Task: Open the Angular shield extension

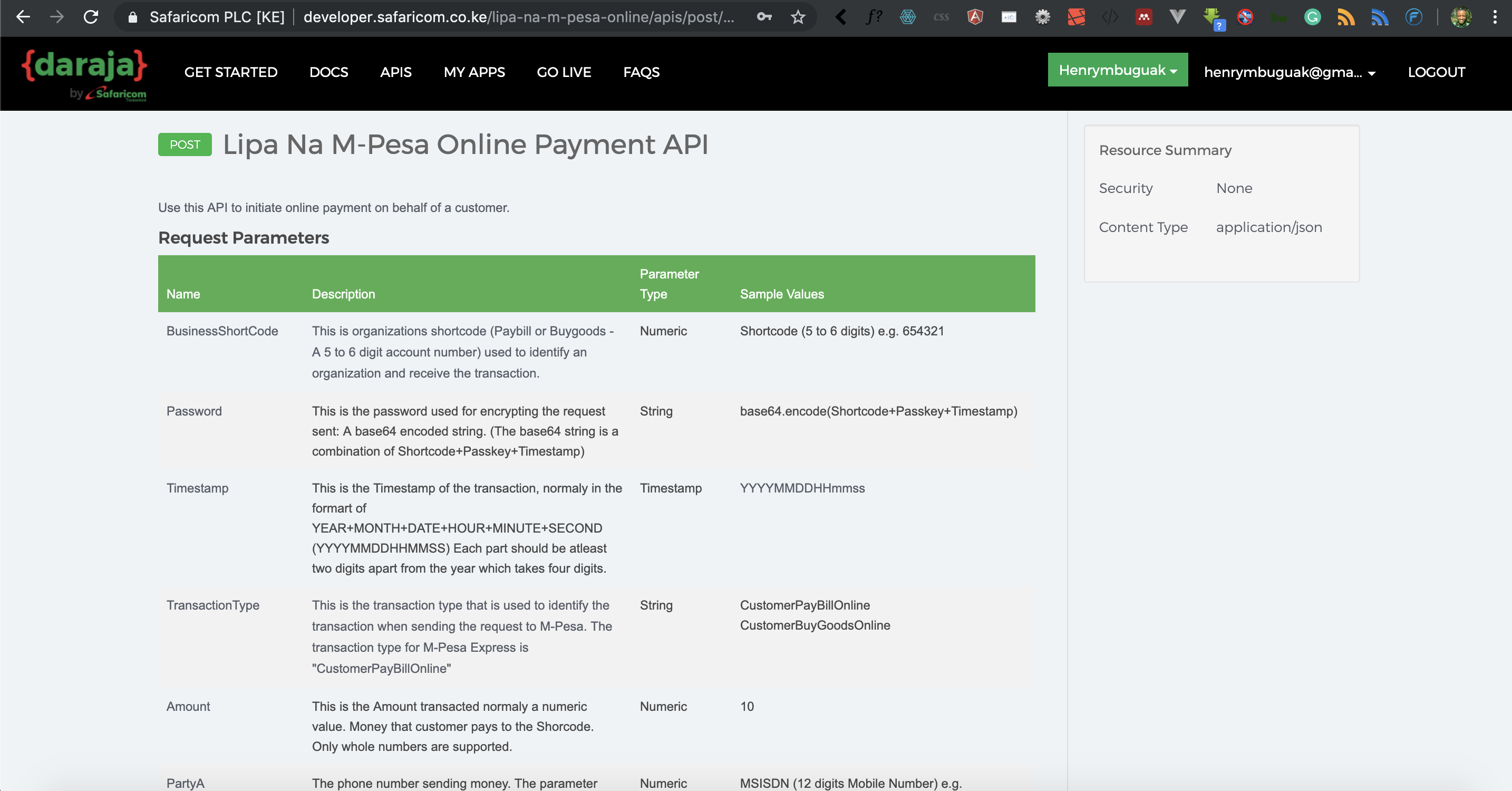Action: 975,17
